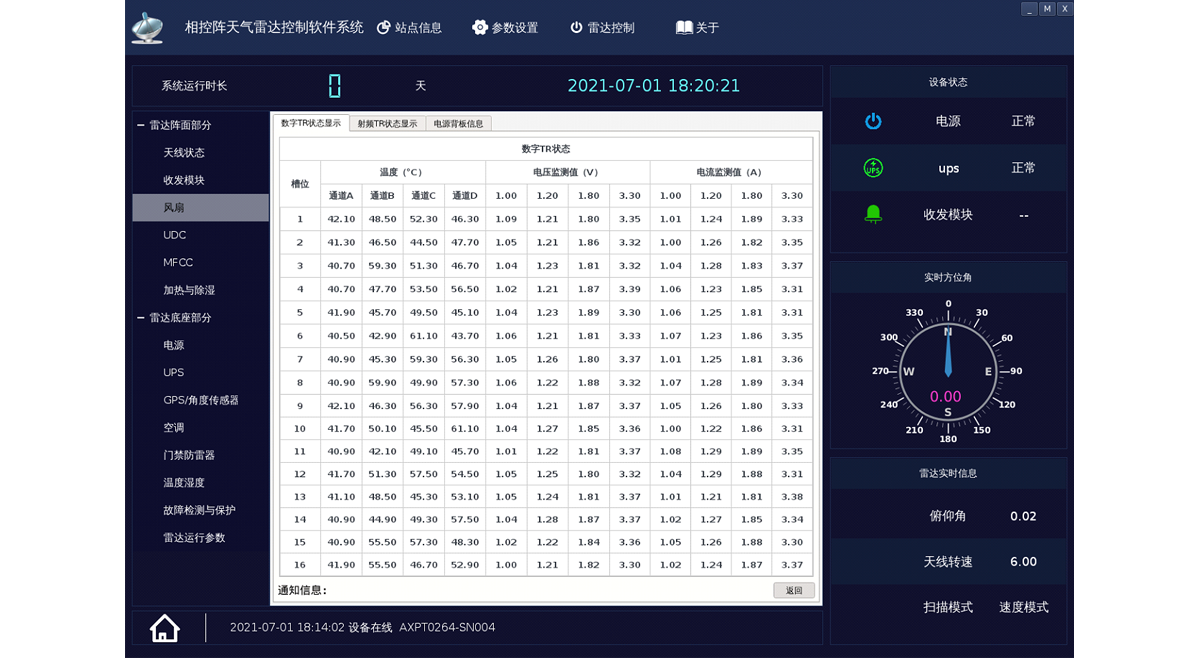
Task: Click the 站点信息 station info icon
Action: [384, 28]
